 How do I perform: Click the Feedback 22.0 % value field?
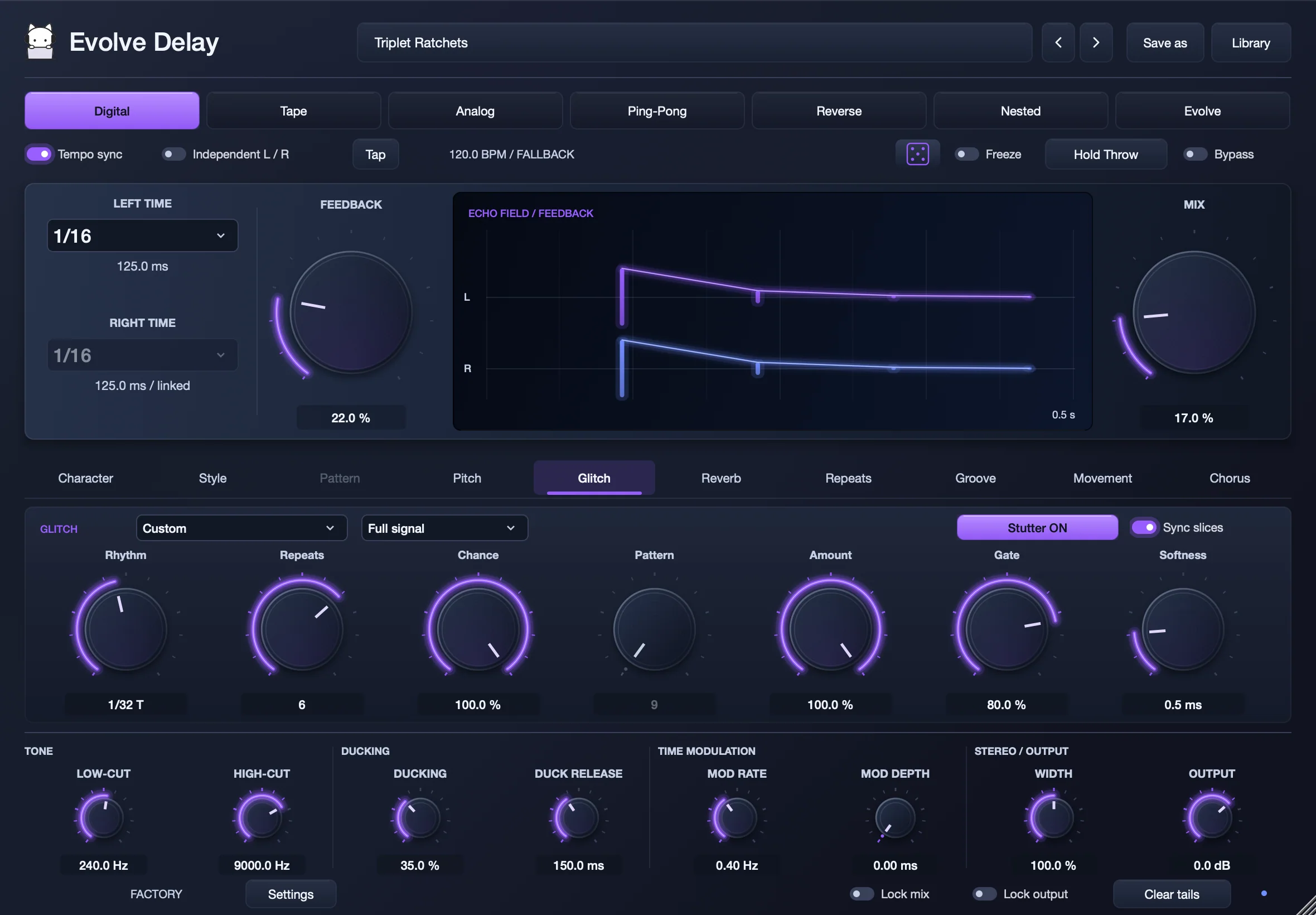[x=351, y=417]
